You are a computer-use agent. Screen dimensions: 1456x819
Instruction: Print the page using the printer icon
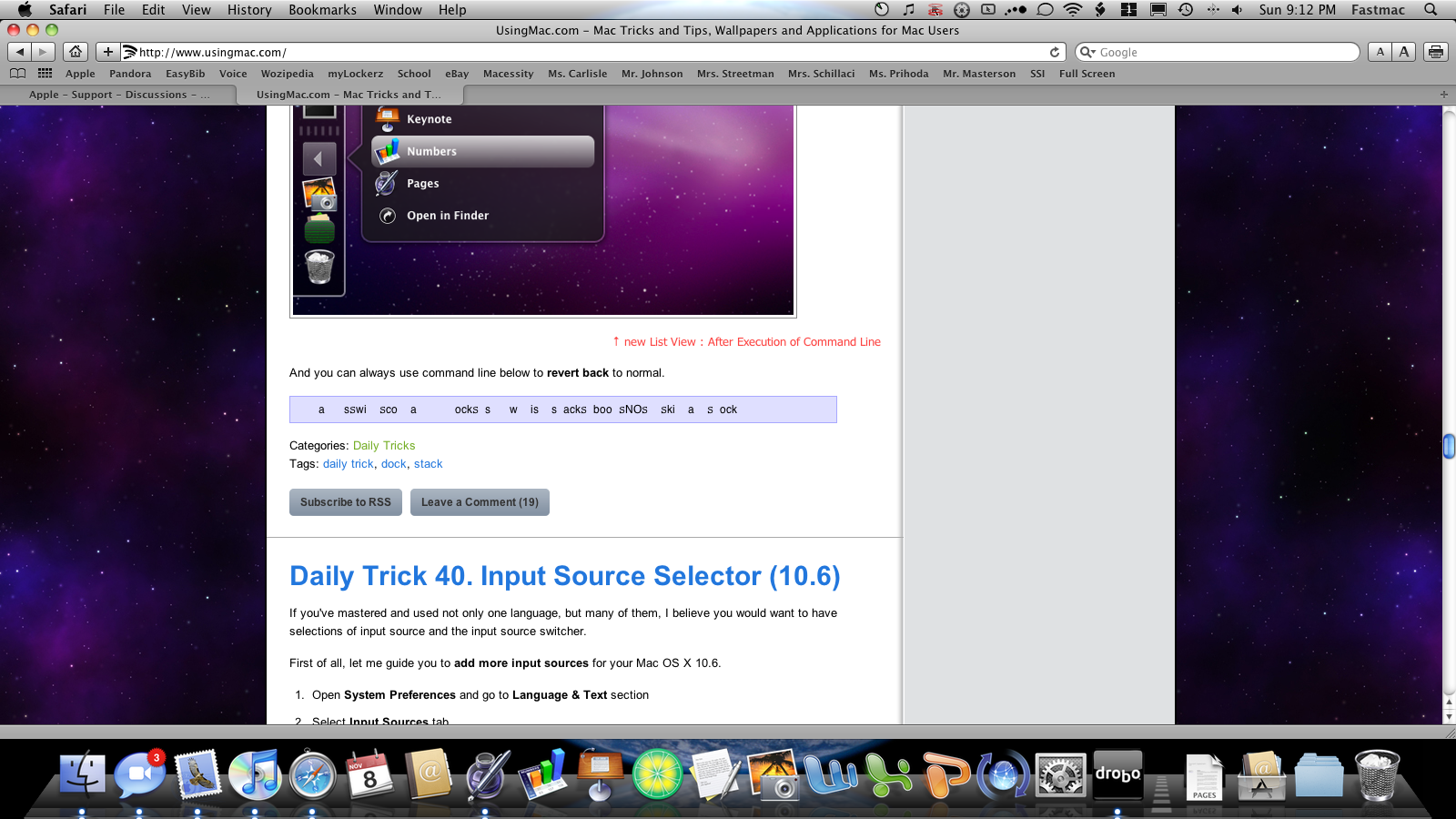click(x=1436, y=52)
